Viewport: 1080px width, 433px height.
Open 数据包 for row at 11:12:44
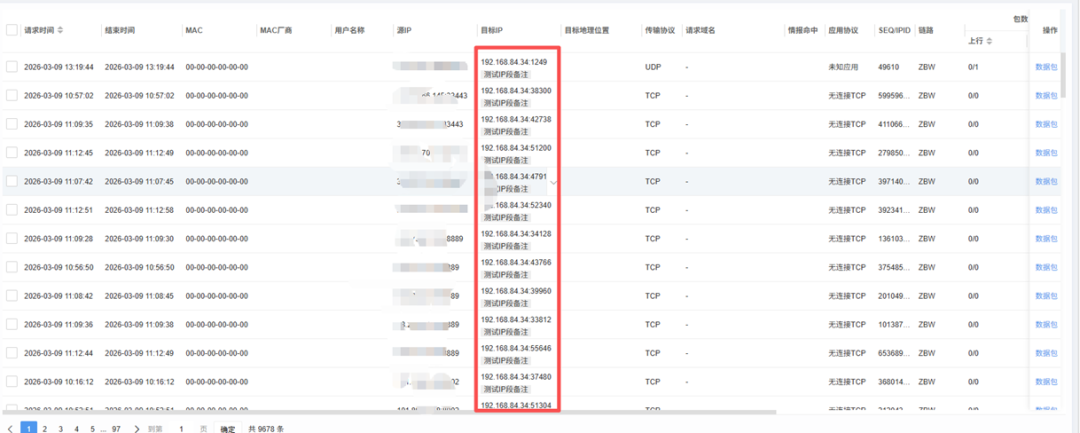click(1046, 352)
